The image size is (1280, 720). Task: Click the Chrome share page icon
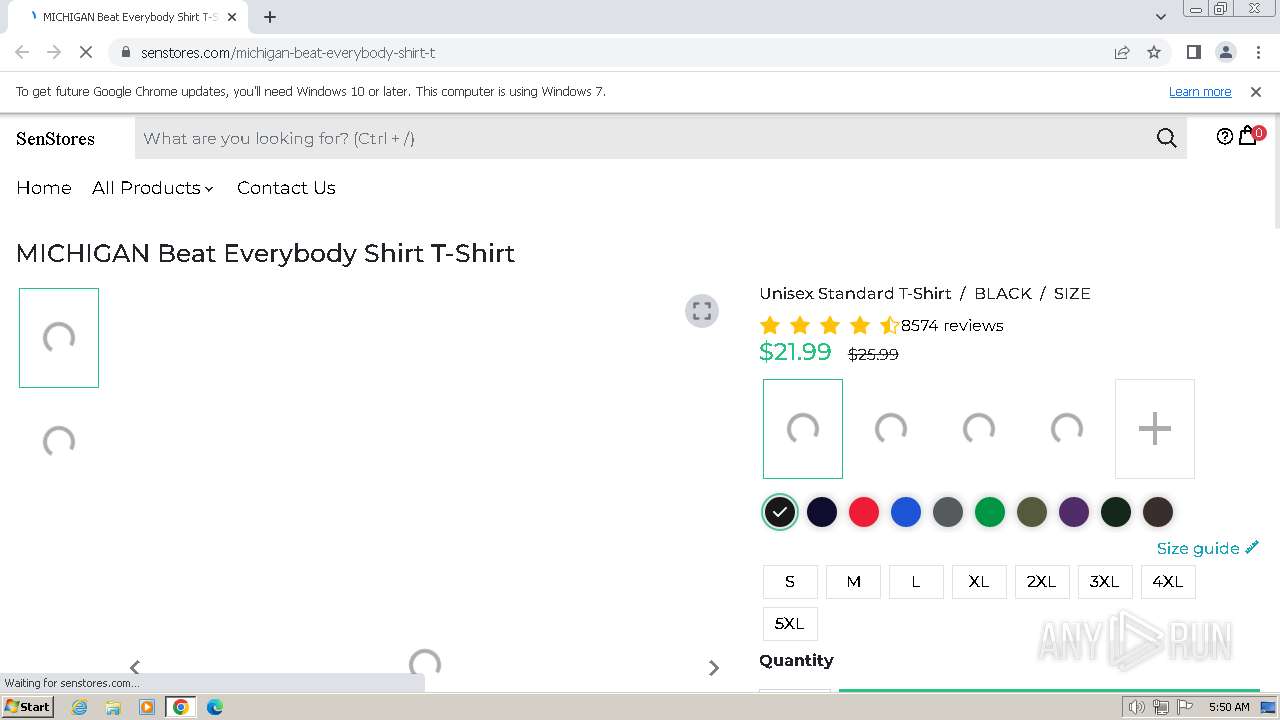[x=1122, y=52]
